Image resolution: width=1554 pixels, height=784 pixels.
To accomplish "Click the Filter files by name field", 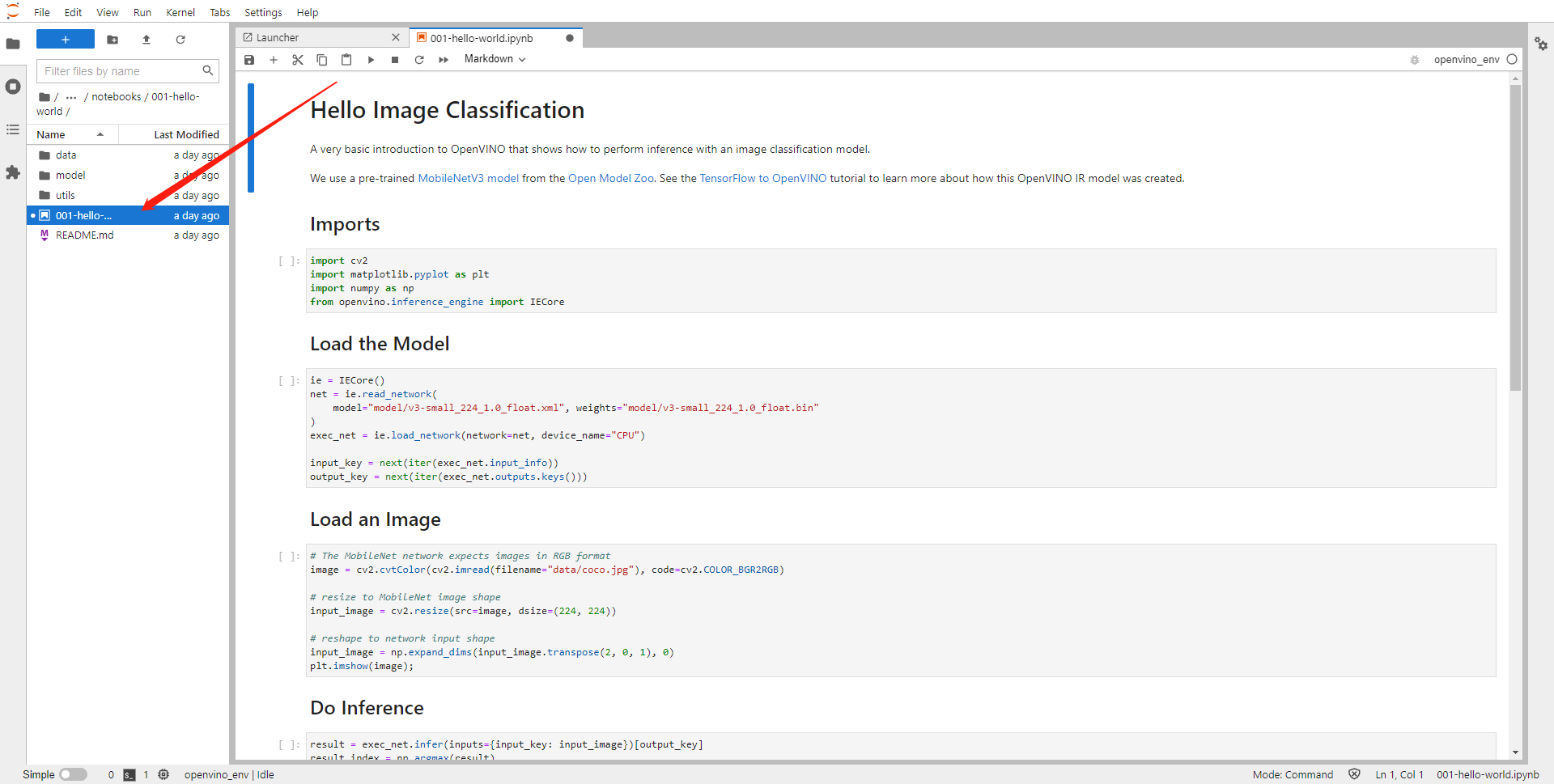I will [128, 71].
